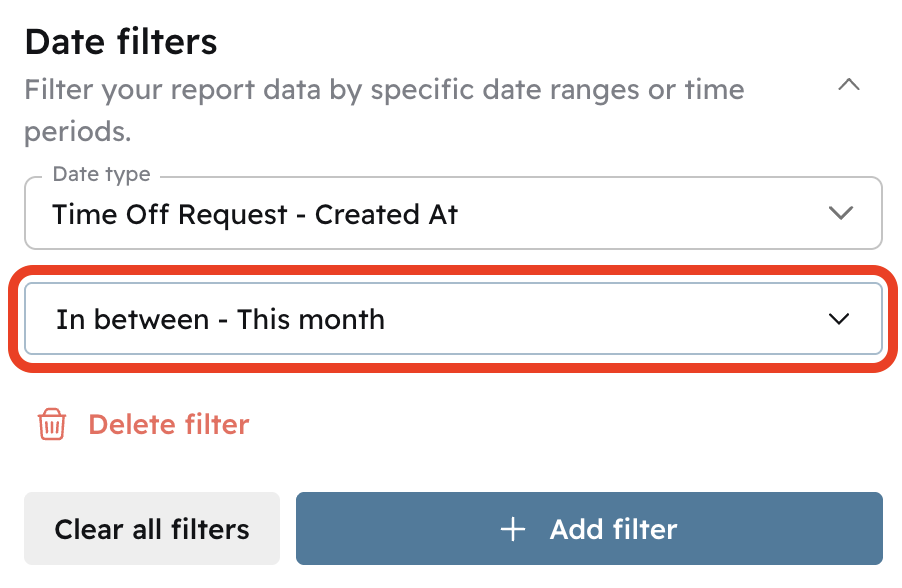Collapse the Date filters section chevron
The width and height of the screenshot is (902, 588).
coord(848,86)
